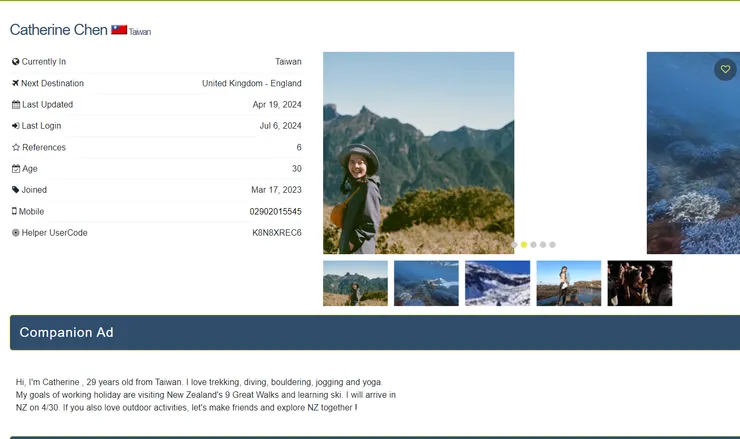The width and height of the screenshot is (740, 439).
Task: Click the Taiwan label beside the flag
Action: 140,32
